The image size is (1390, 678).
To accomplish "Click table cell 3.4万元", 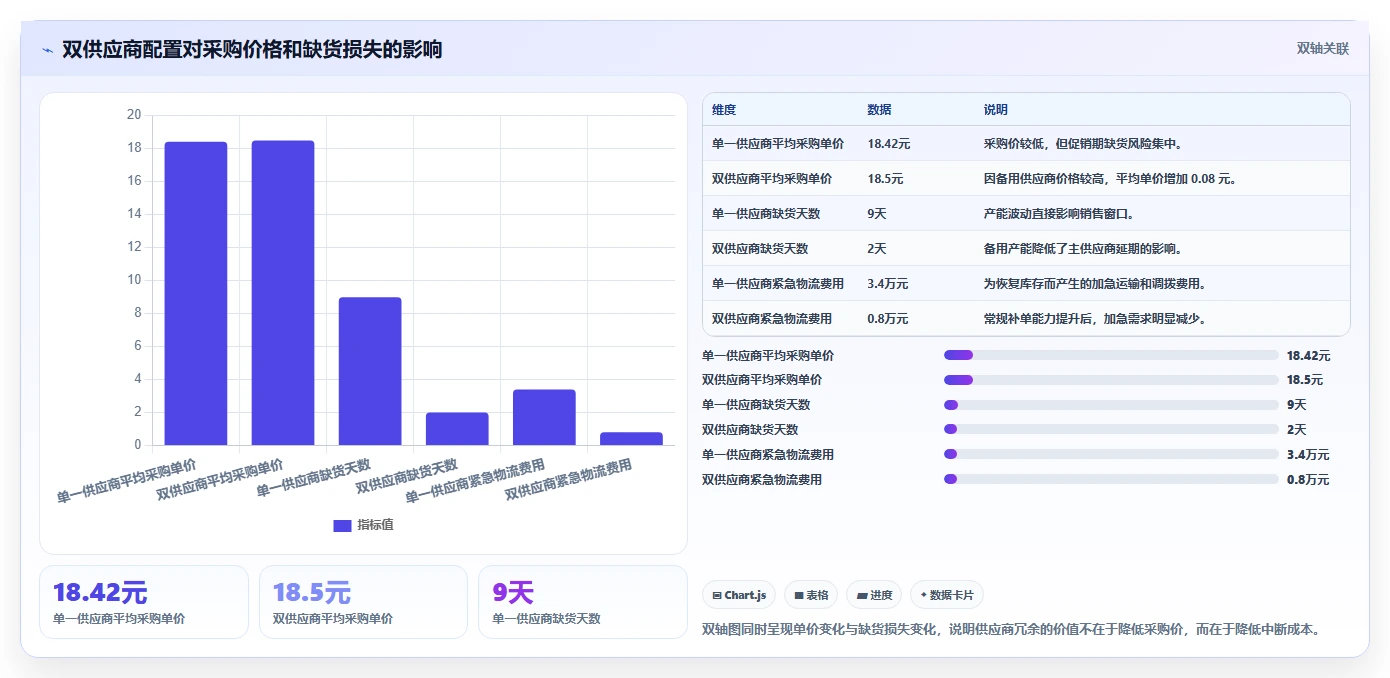I will [888, 284].
